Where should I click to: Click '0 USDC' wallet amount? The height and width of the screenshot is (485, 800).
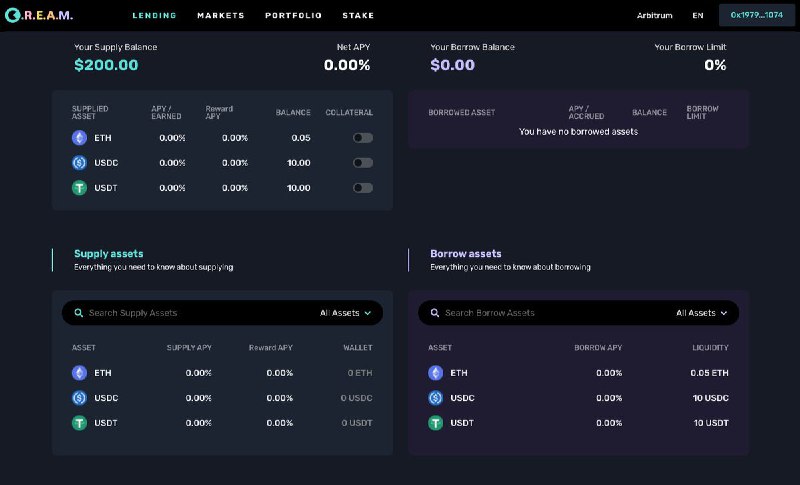coord(357,398)
